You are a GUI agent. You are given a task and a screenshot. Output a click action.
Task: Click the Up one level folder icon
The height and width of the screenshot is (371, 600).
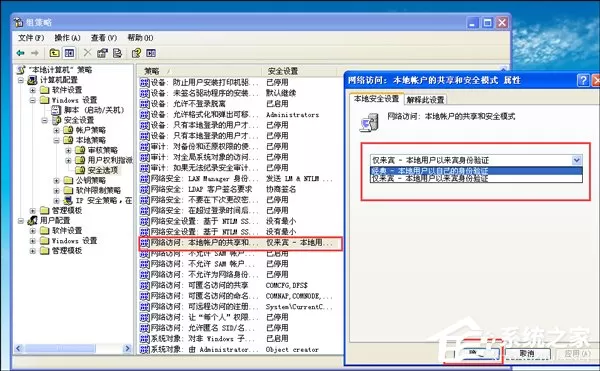coord(54,53)
